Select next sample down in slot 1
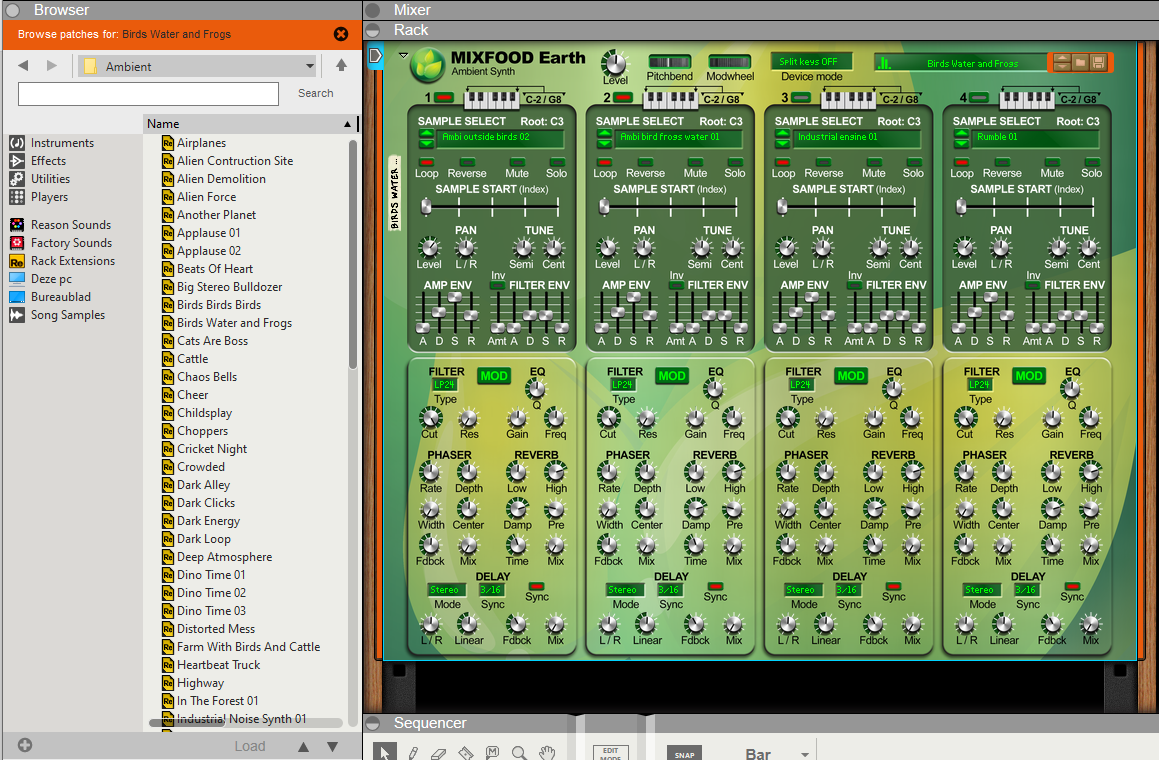Image resolution: width=1159 pixels, height=760 pixels. point(426,143)
